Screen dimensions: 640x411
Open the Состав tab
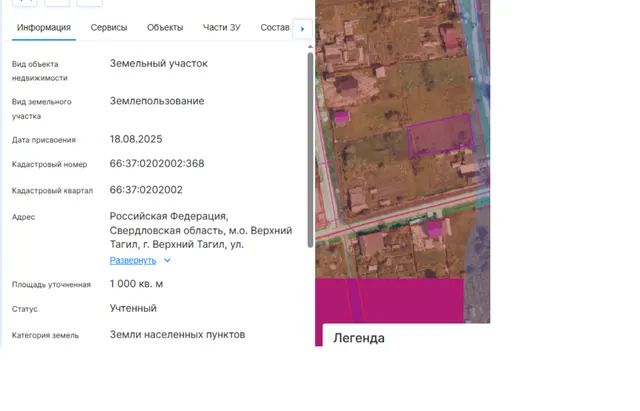275,28
